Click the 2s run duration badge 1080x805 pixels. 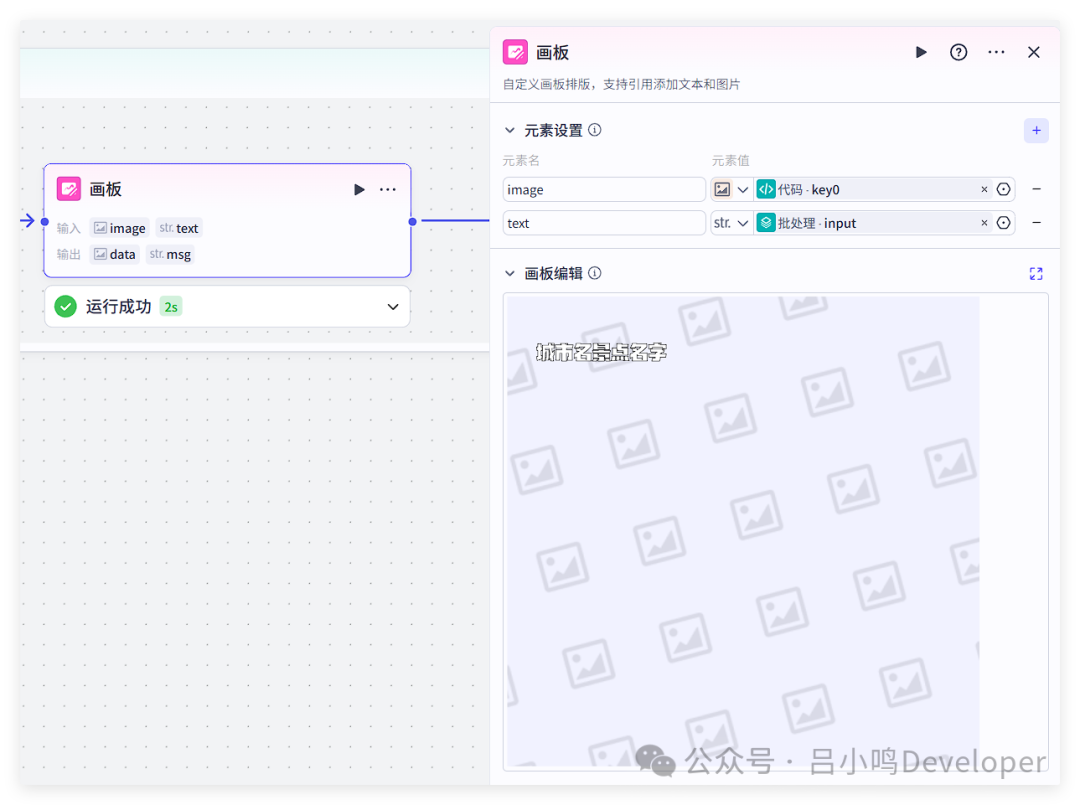coord(171,307)
